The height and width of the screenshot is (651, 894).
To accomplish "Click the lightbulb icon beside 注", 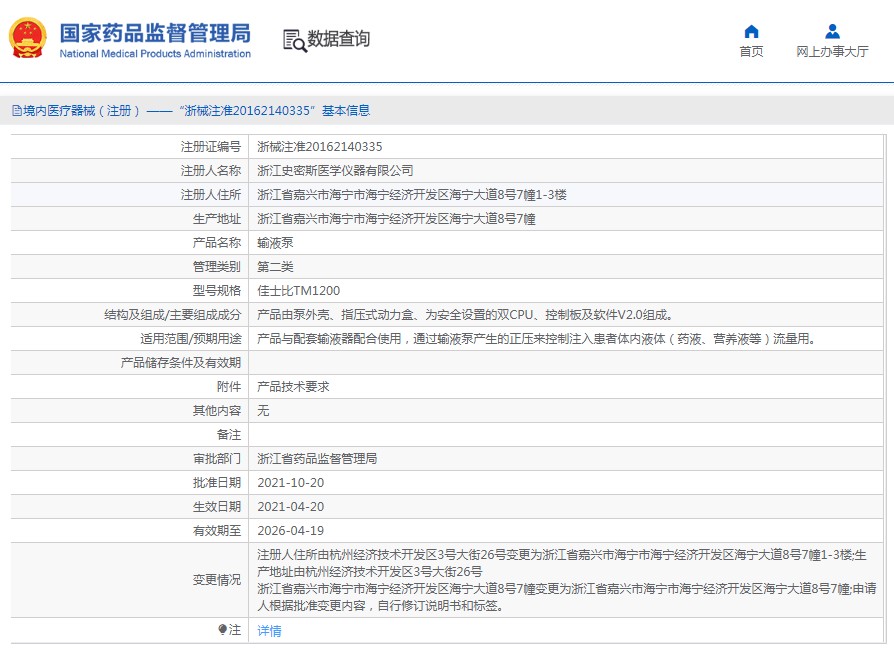I will click(222, 629).
